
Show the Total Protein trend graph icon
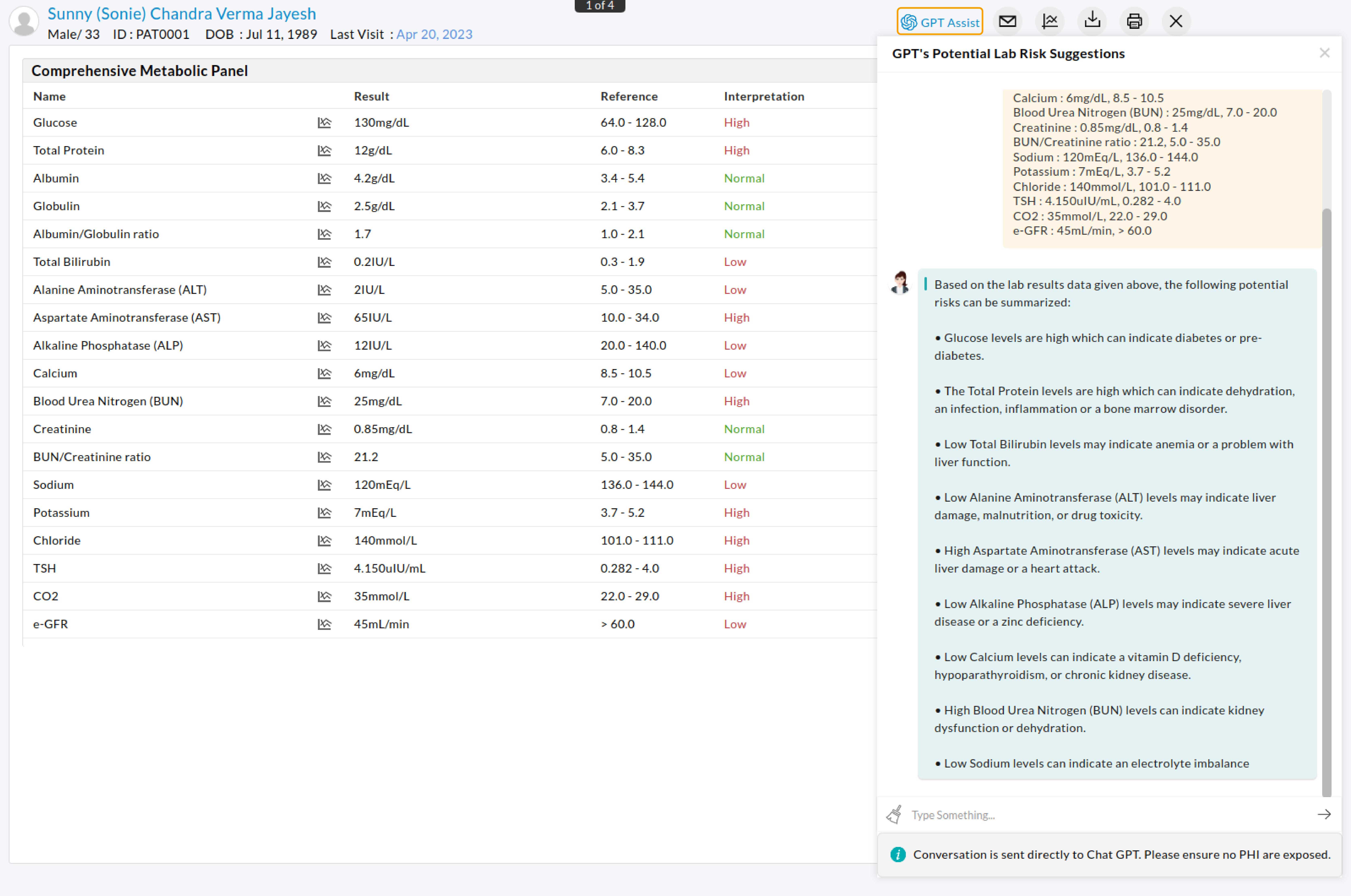point(324,151)
